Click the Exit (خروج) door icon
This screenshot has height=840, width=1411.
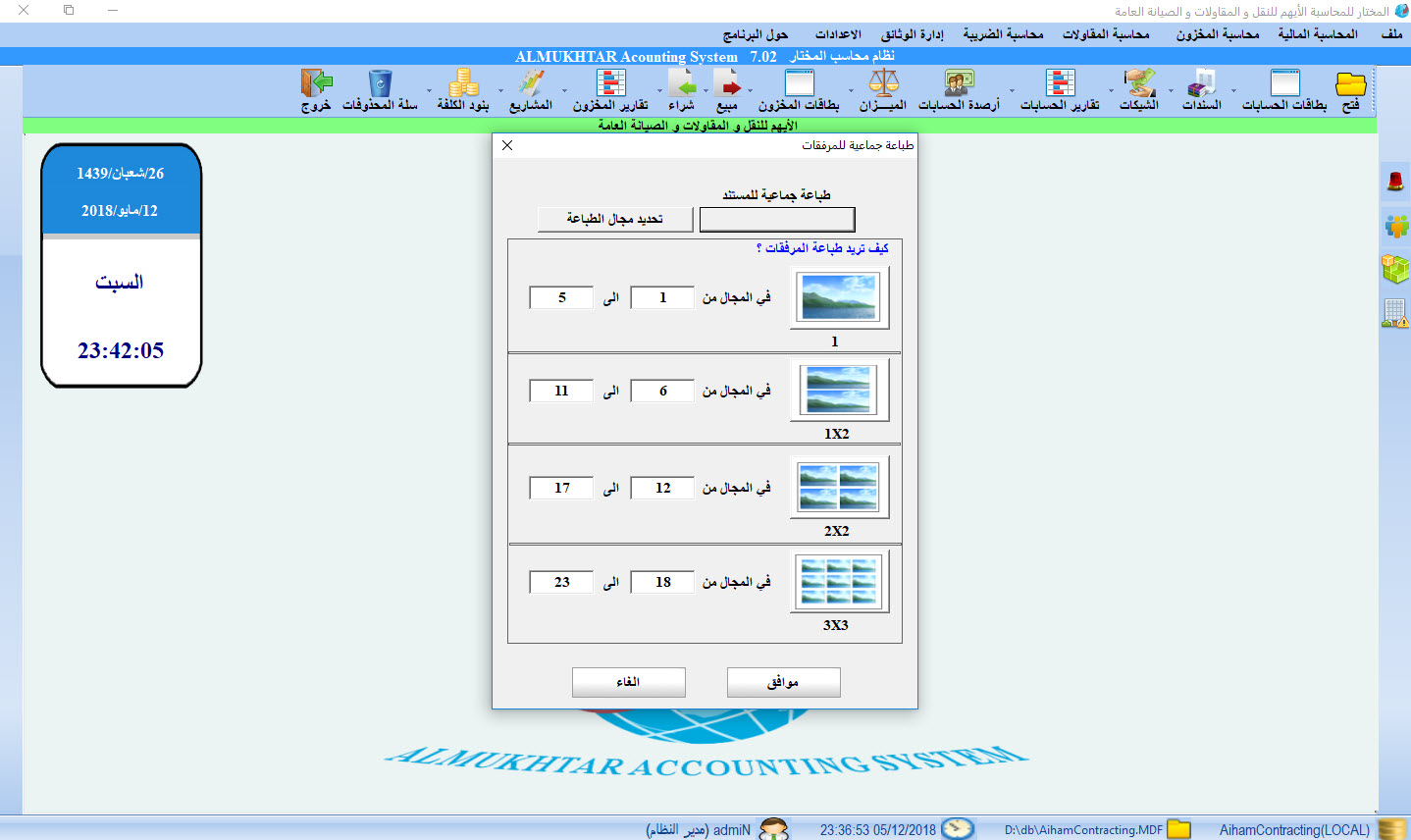click(x=316, y=84)
